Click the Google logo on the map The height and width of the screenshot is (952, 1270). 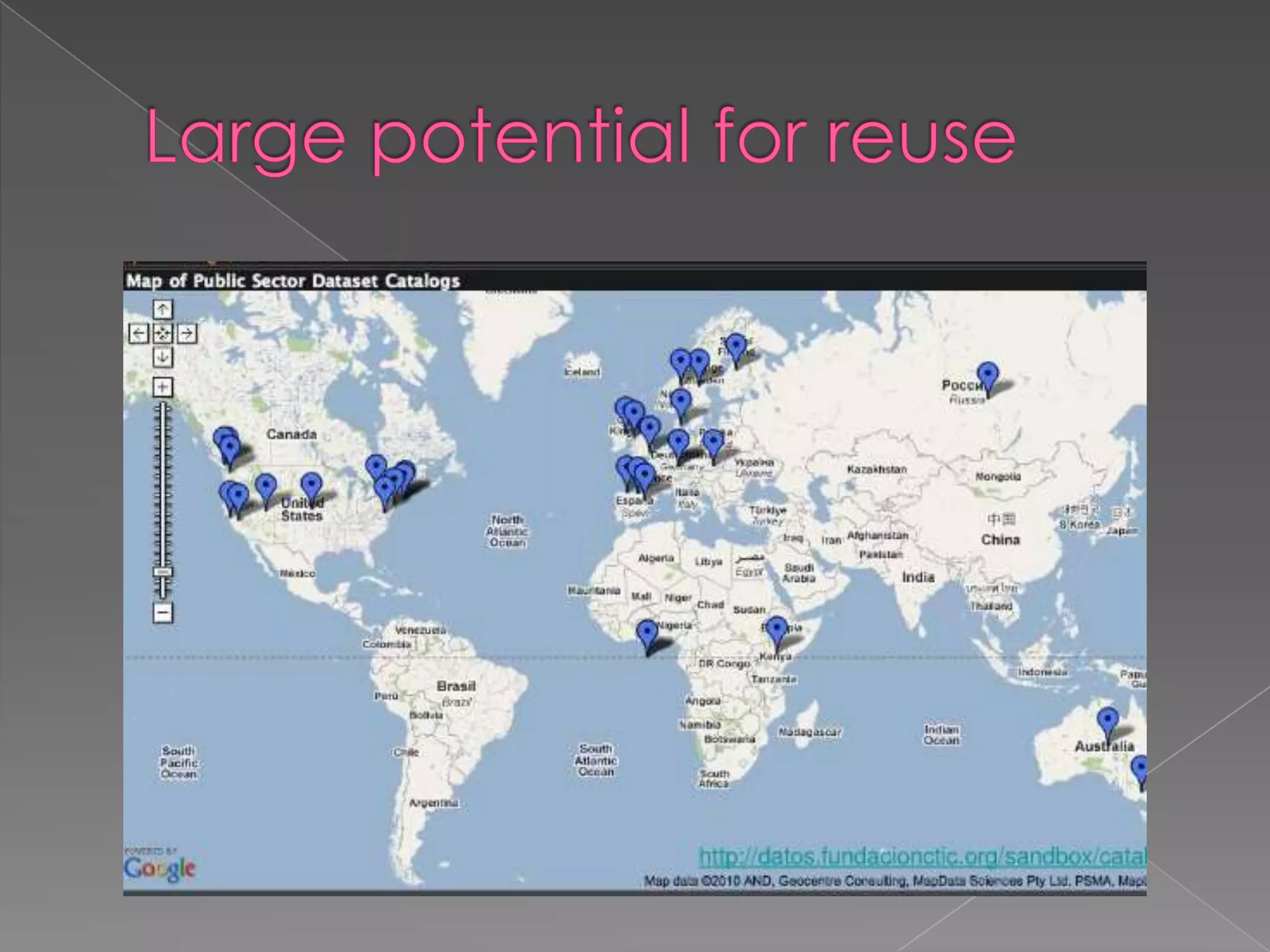coord(160,868)
